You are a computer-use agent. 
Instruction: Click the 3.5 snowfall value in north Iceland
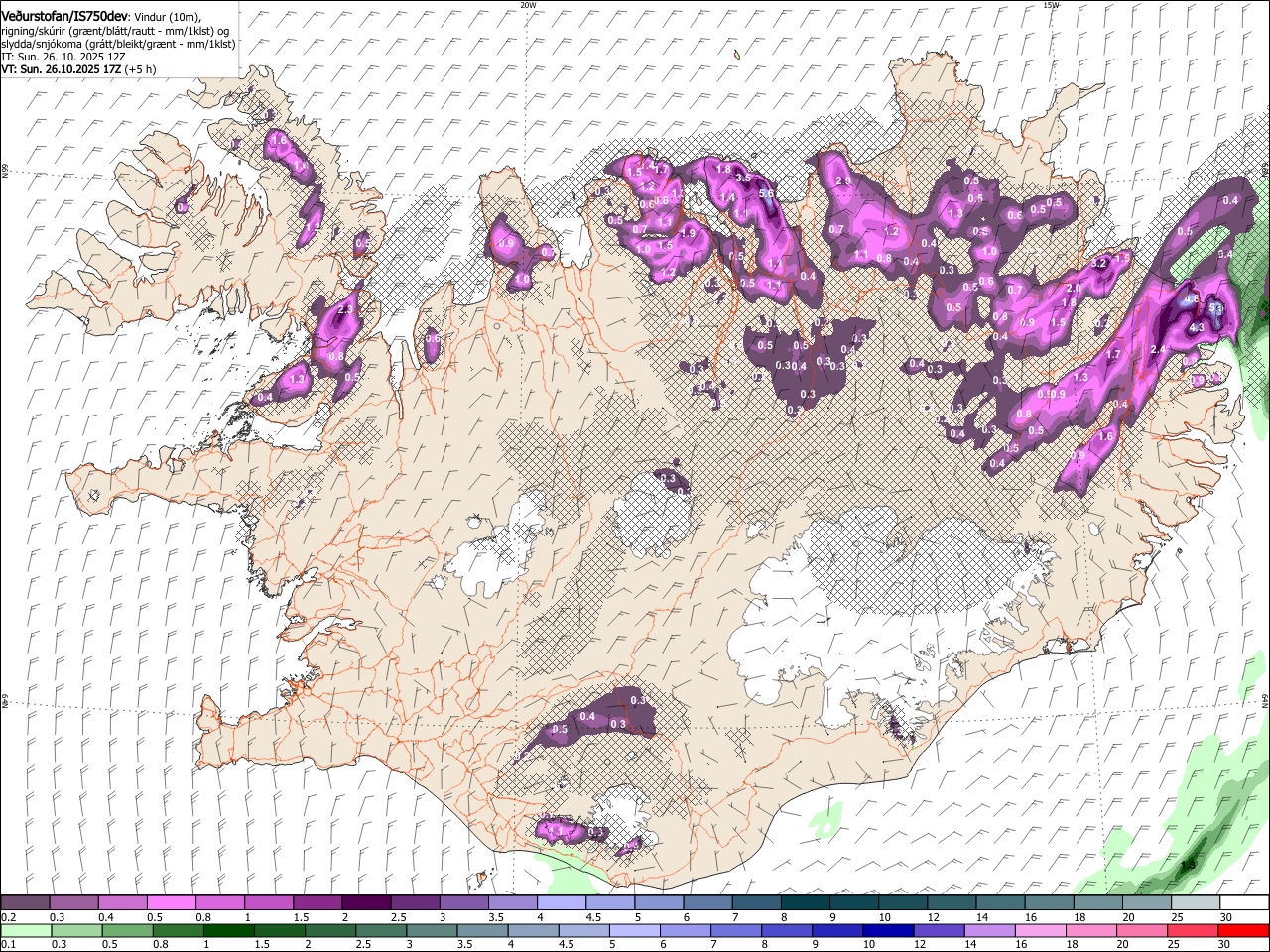pos(742,178)
